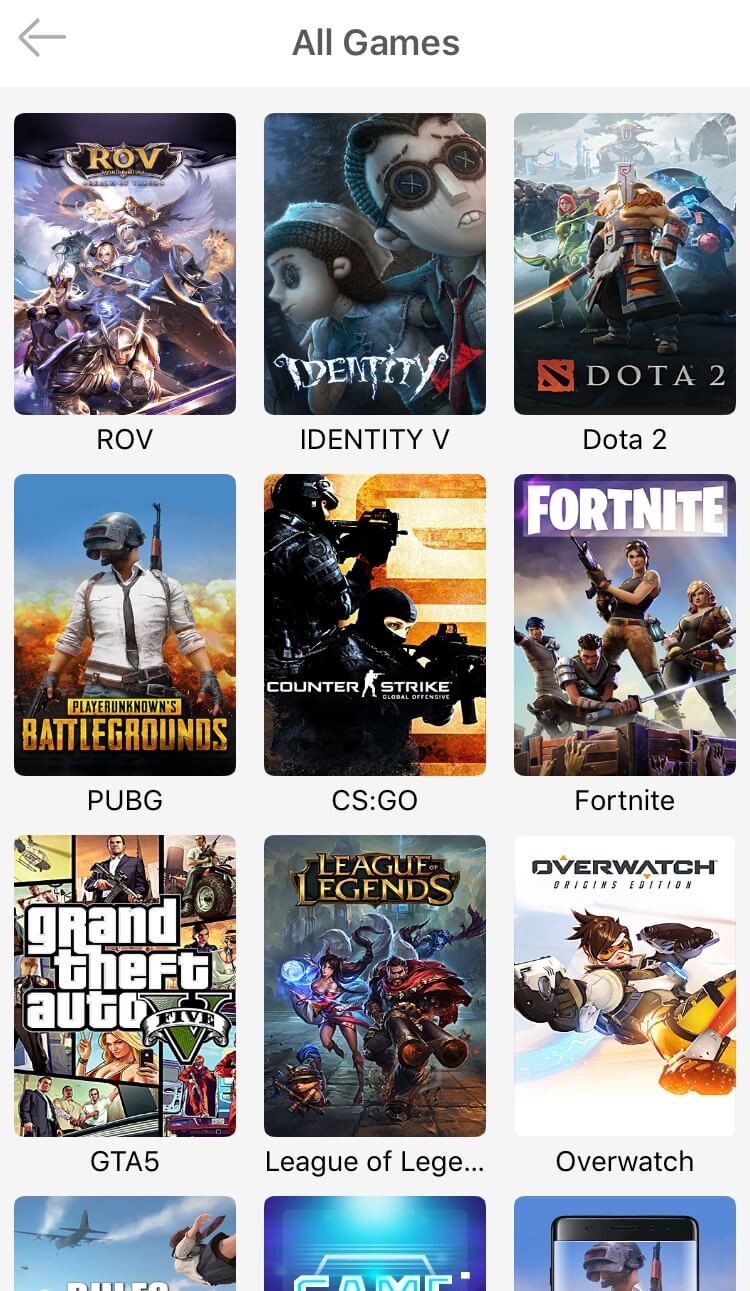Tap the IDENTITY V label
The height and width of the screenshot is (1291, 750).
pyautogui.click(x=375, y=439)
